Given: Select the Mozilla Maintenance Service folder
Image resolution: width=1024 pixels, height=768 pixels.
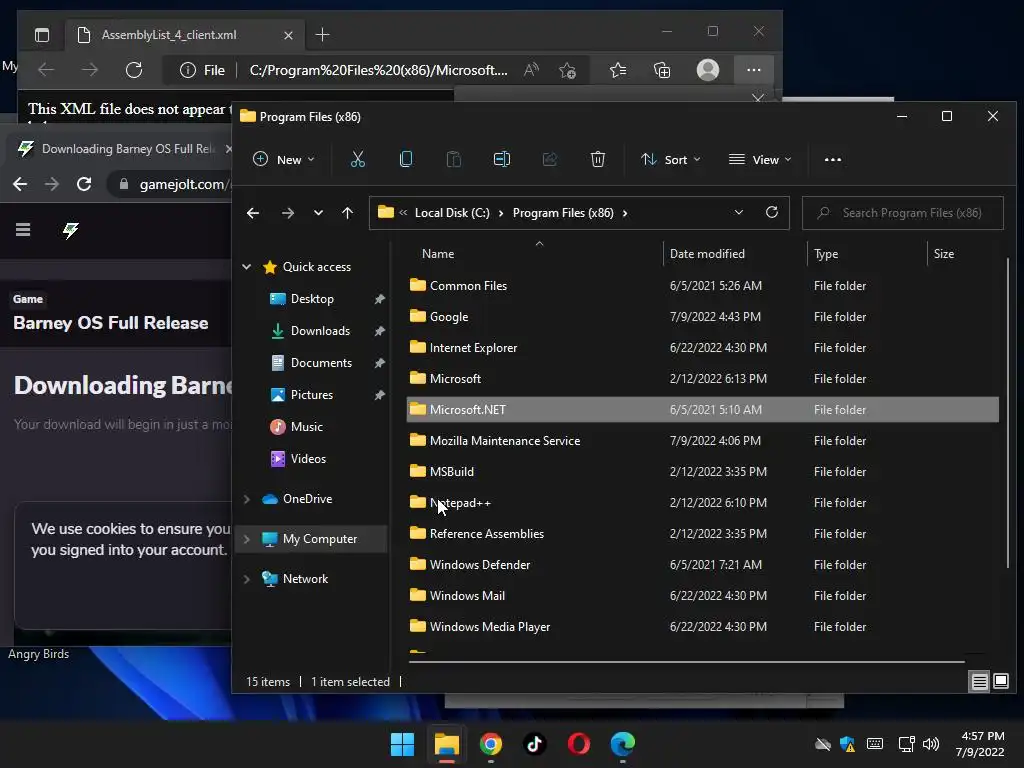Looking at the screenshot, I should point(703,441).
